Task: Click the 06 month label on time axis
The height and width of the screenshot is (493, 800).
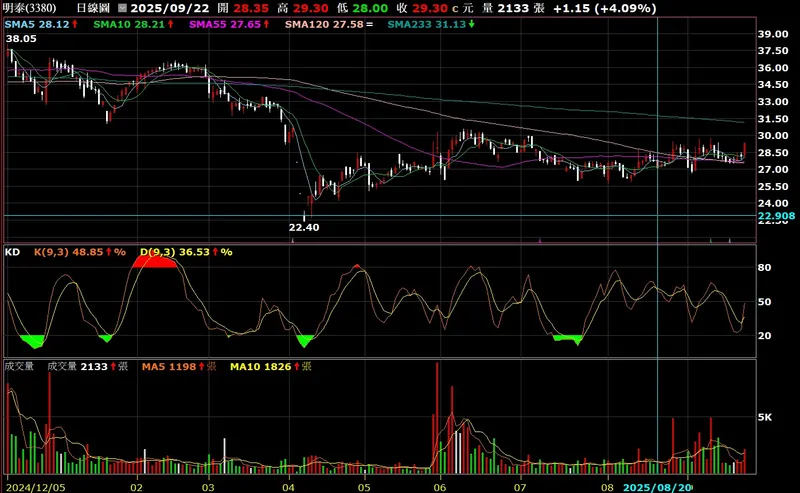Action: tap(440, 488)
